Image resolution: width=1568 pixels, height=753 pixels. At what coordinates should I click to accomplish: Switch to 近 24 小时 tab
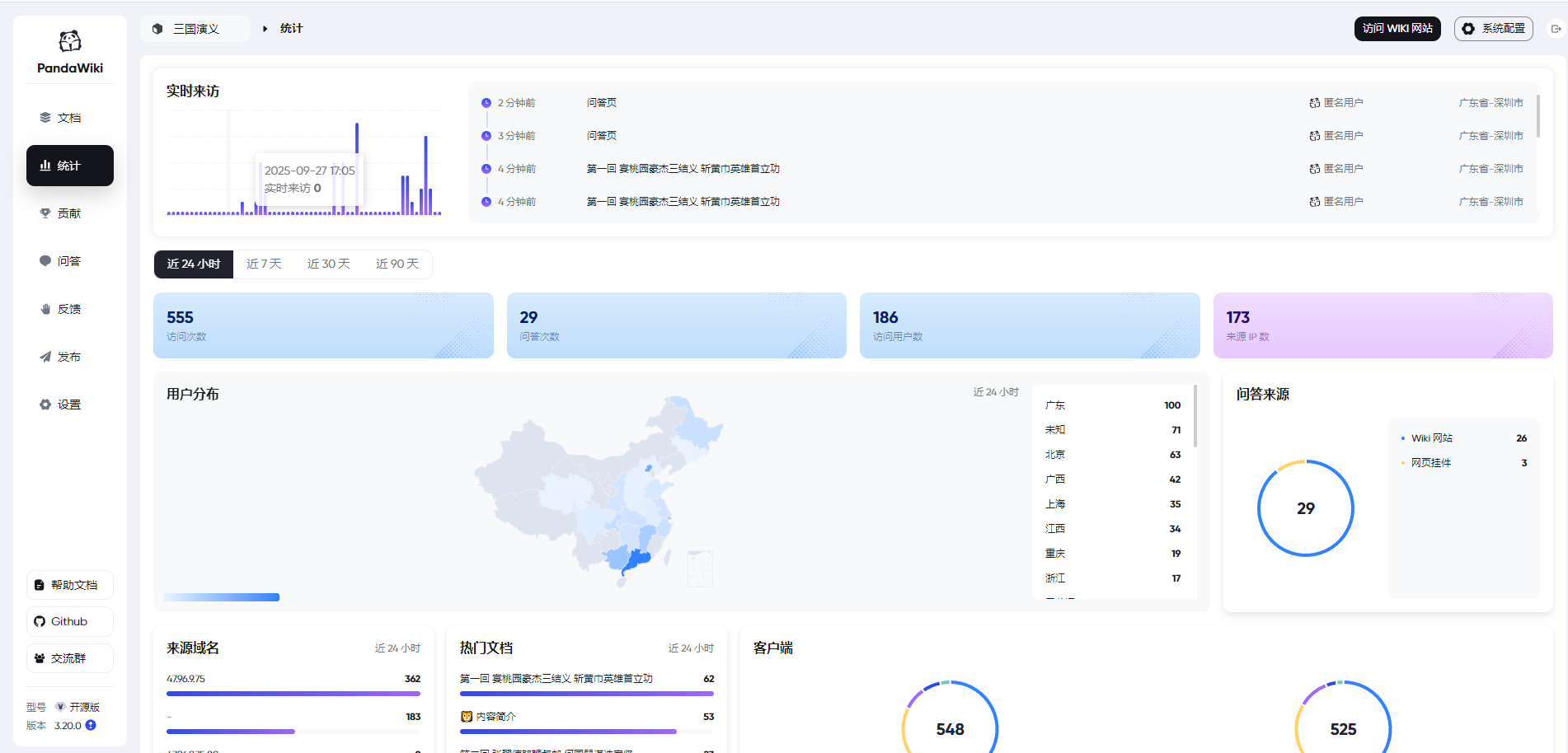(194, 264)
